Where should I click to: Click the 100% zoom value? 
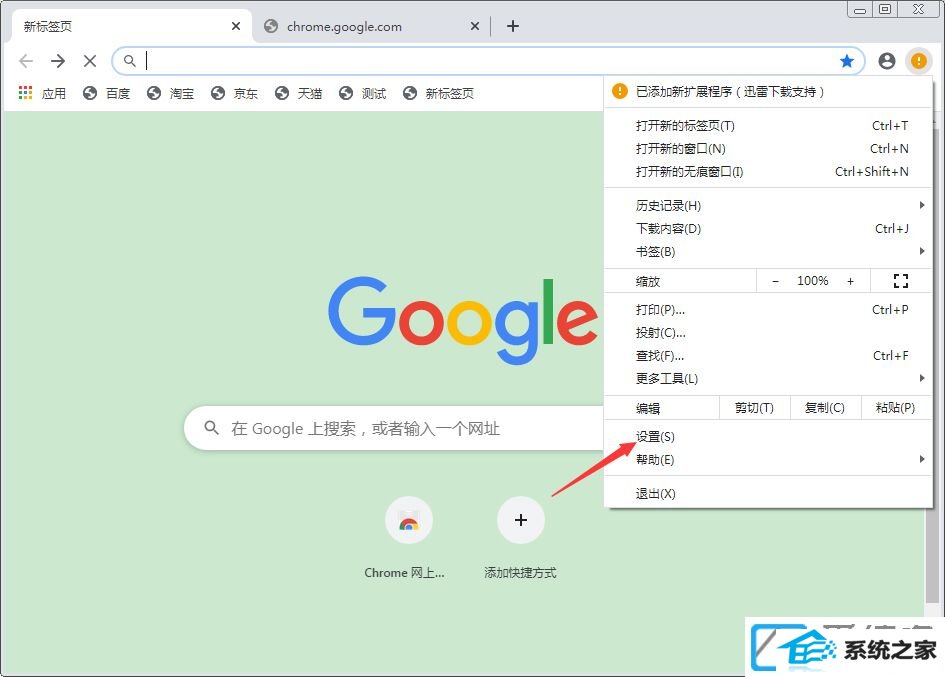(x=812, y=281)
